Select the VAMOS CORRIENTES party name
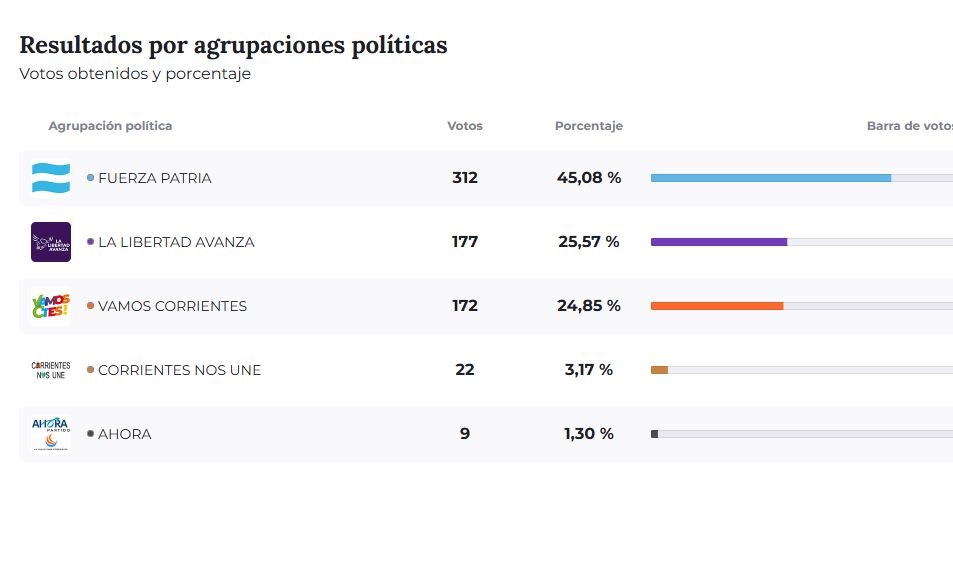953x581 pixels. coord(172,306)
